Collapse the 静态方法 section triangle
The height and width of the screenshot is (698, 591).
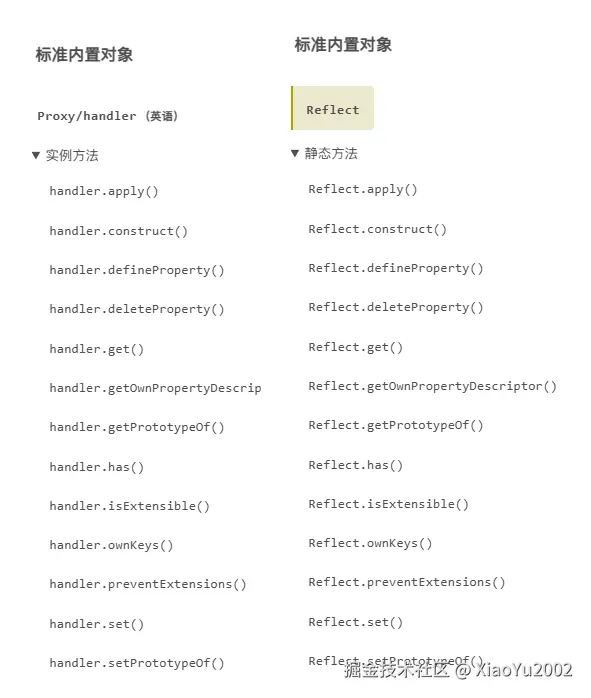coord(294,153)
